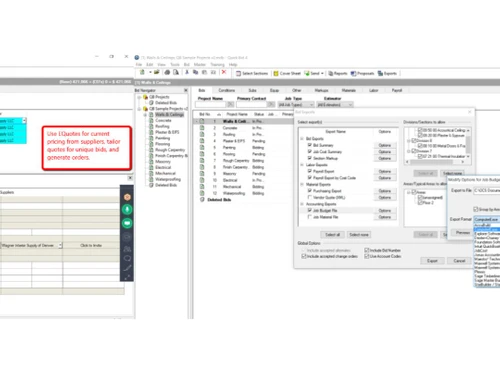Viewport: 500px width, 375px height.
Task: Click the Options button for Bid Summary
Action: pos(385,145)
